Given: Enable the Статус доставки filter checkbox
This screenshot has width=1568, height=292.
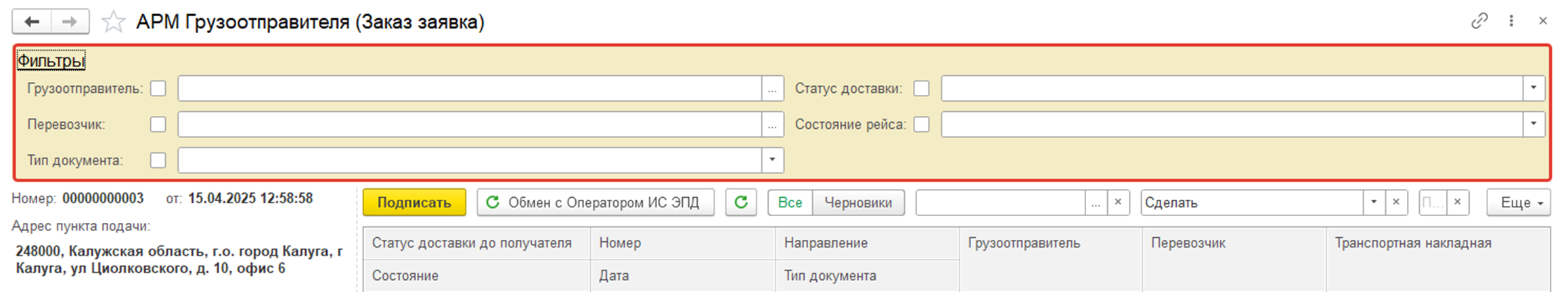Looking at the screenshot, I should tap(921, 89).
